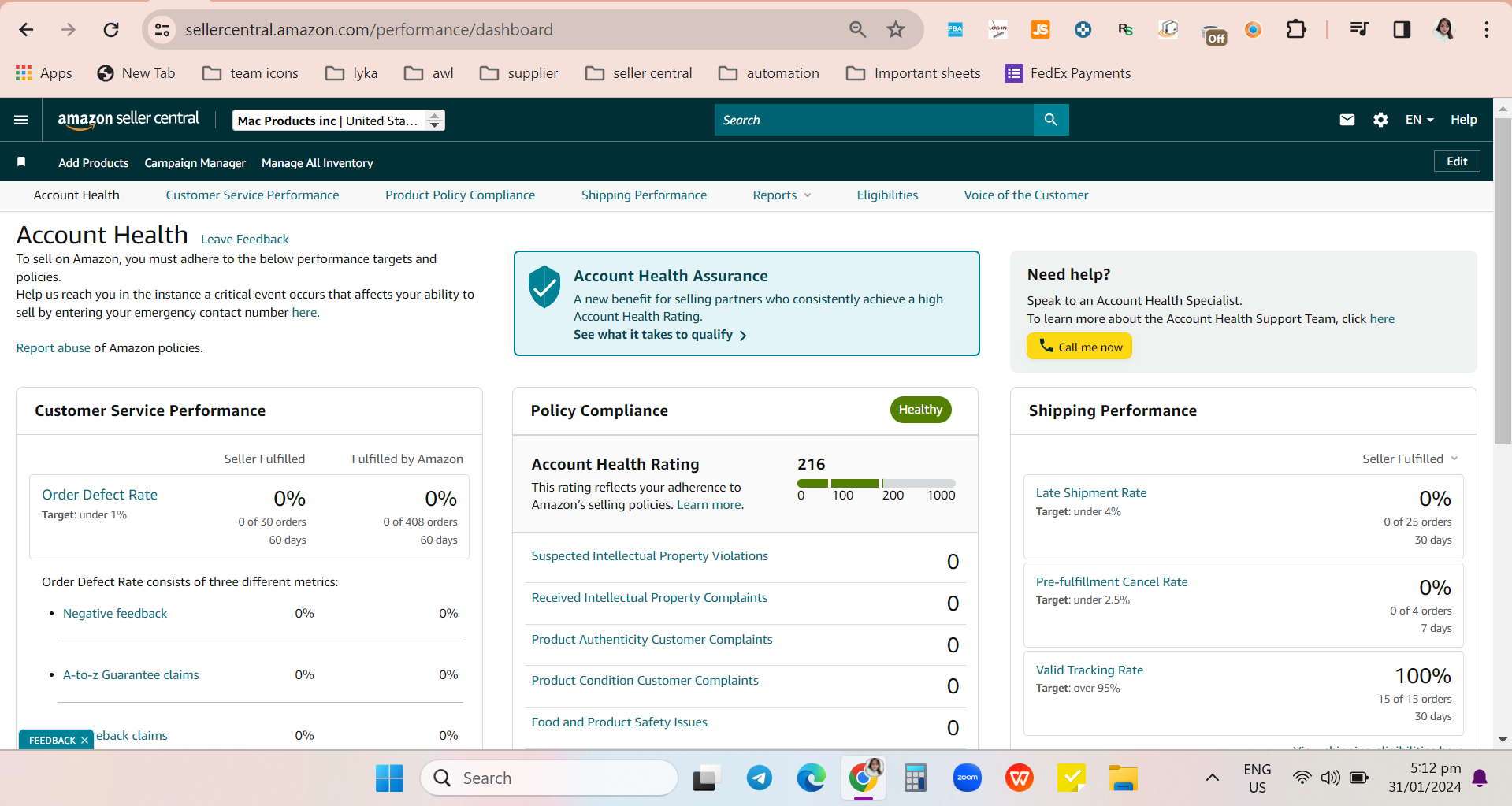The height and width of the screenshot is (806, 1512).
Task: Close the FEEDBACK tab with the X
Action: point(84,741)
